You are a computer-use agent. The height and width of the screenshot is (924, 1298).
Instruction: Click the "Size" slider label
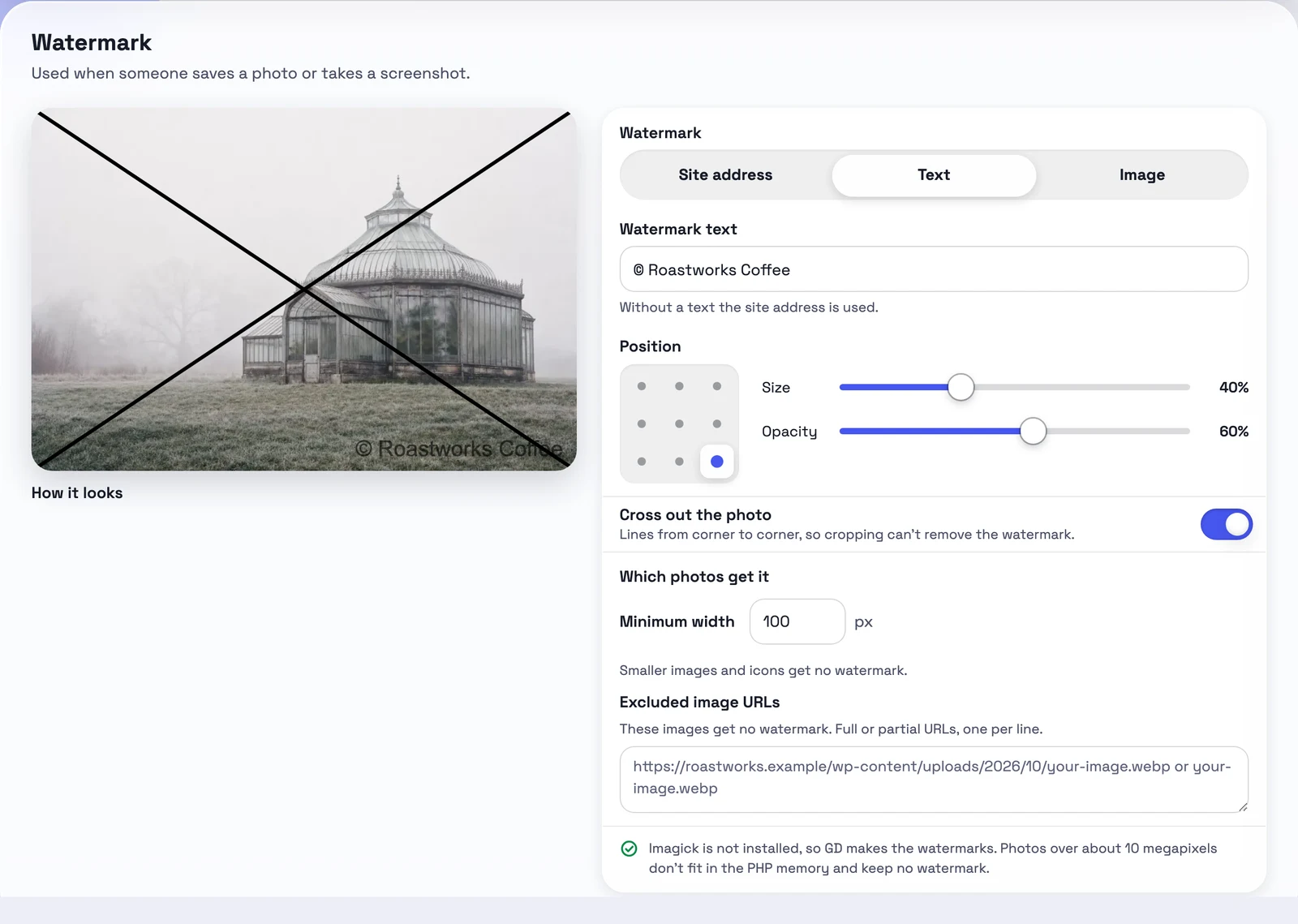[776, 388]
